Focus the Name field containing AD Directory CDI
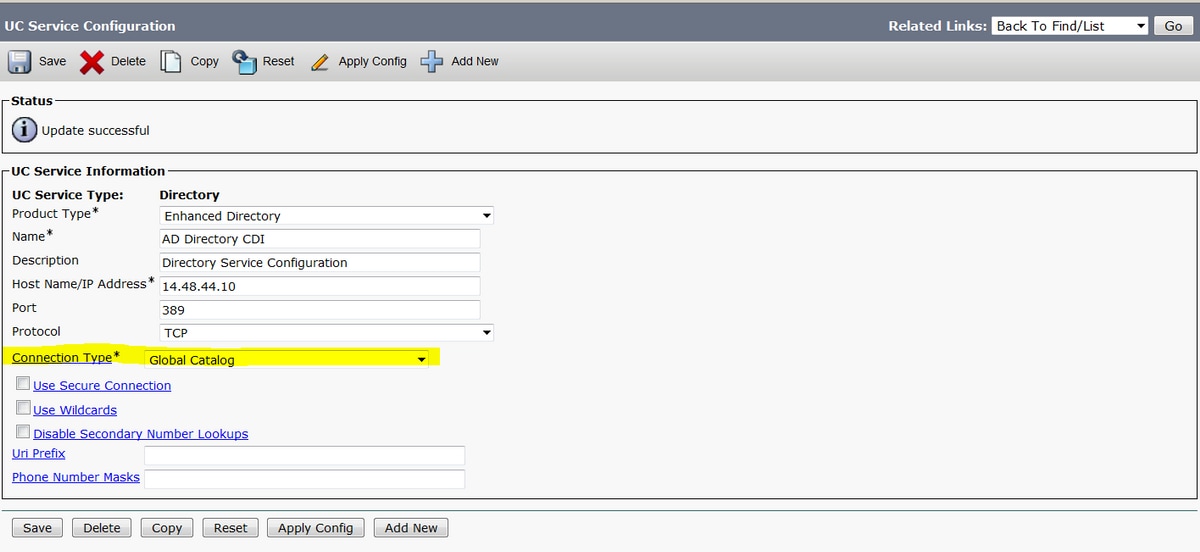 pos(320,239)
